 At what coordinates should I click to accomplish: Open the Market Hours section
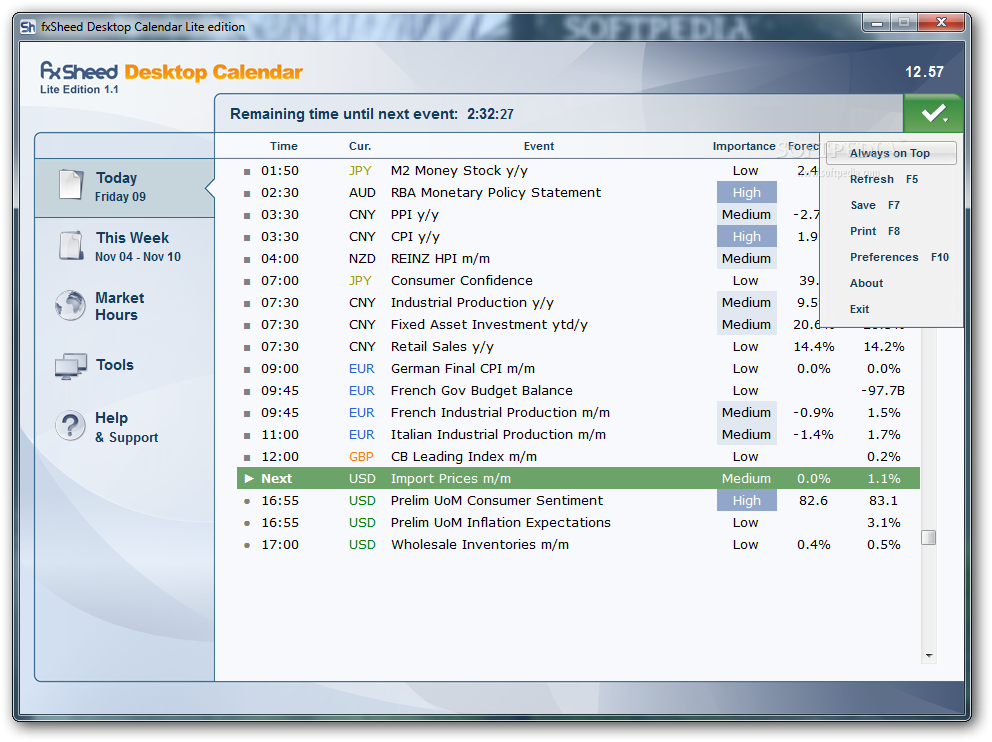125,306
